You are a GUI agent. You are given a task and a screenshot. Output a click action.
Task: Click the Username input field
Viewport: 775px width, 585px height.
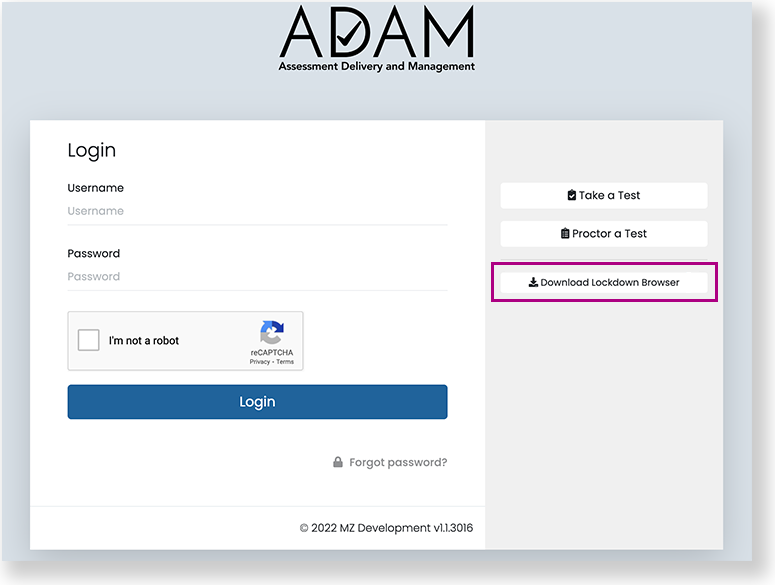coord(257,211)
